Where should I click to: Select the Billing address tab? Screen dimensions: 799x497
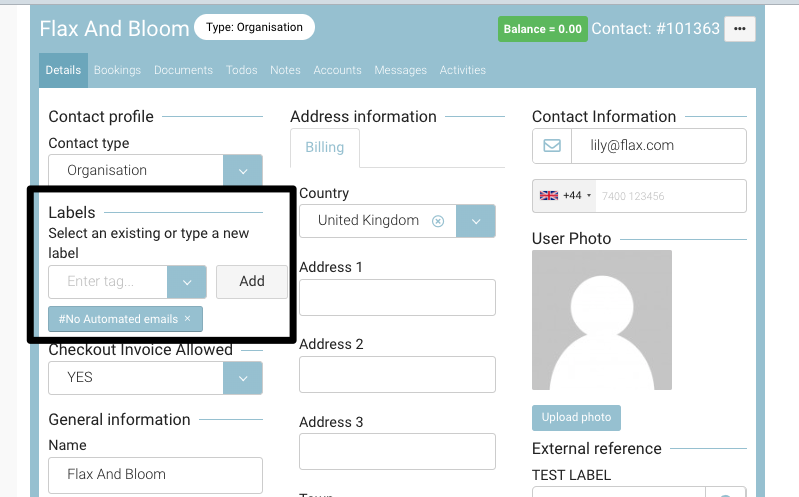(x=324, y=148)
